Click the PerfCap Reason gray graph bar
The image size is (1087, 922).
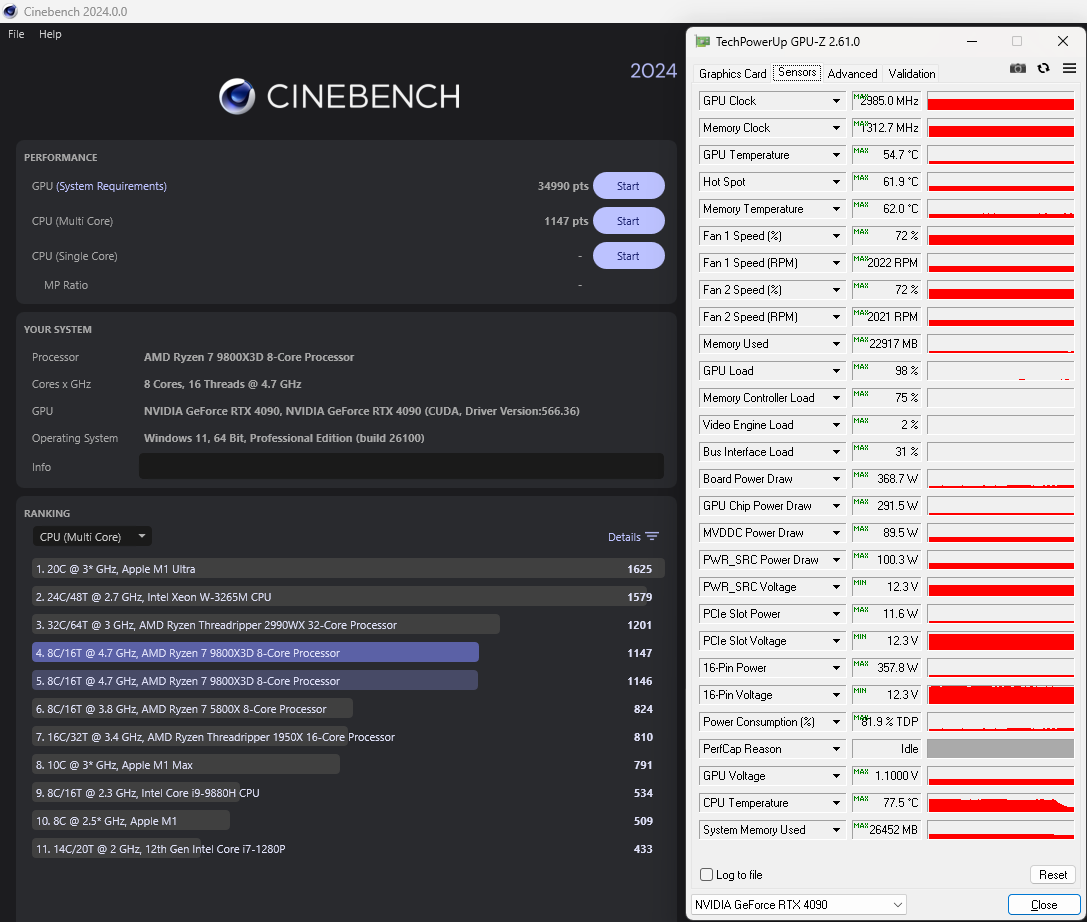click(x=1000, y=749)
